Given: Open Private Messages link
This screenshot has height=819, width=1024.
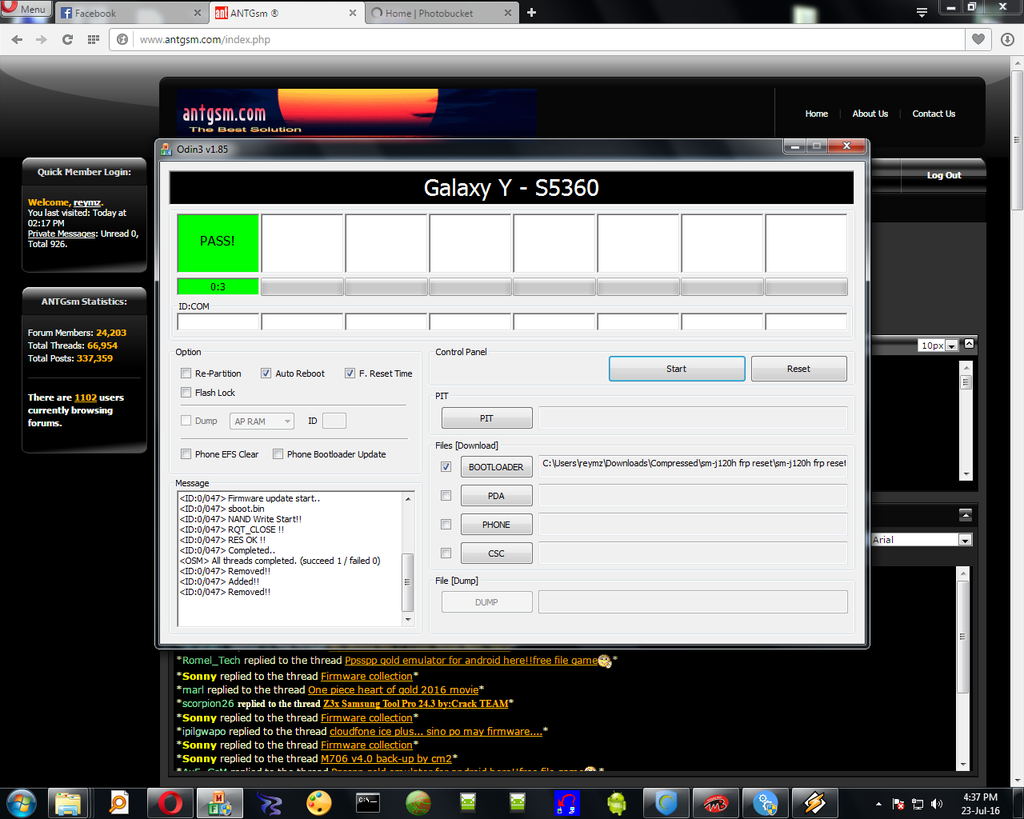Looking at the screenshot, I should [x=62, y=234].
